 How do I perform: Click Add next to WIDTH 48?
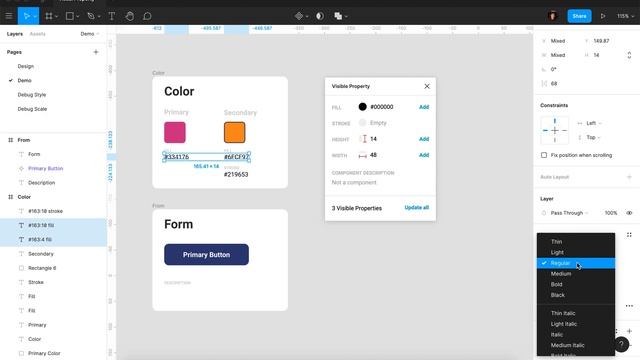pyautogui.click(x=424, y=155)
